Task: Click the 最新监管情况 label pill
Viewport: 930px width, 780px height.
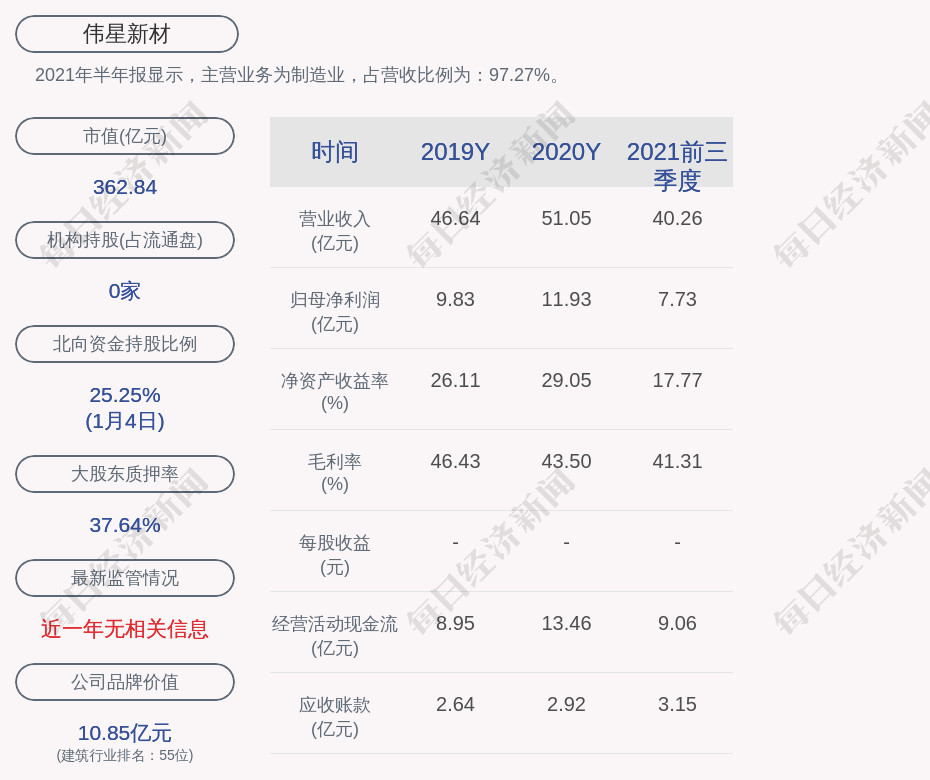Action: point(125,578)
